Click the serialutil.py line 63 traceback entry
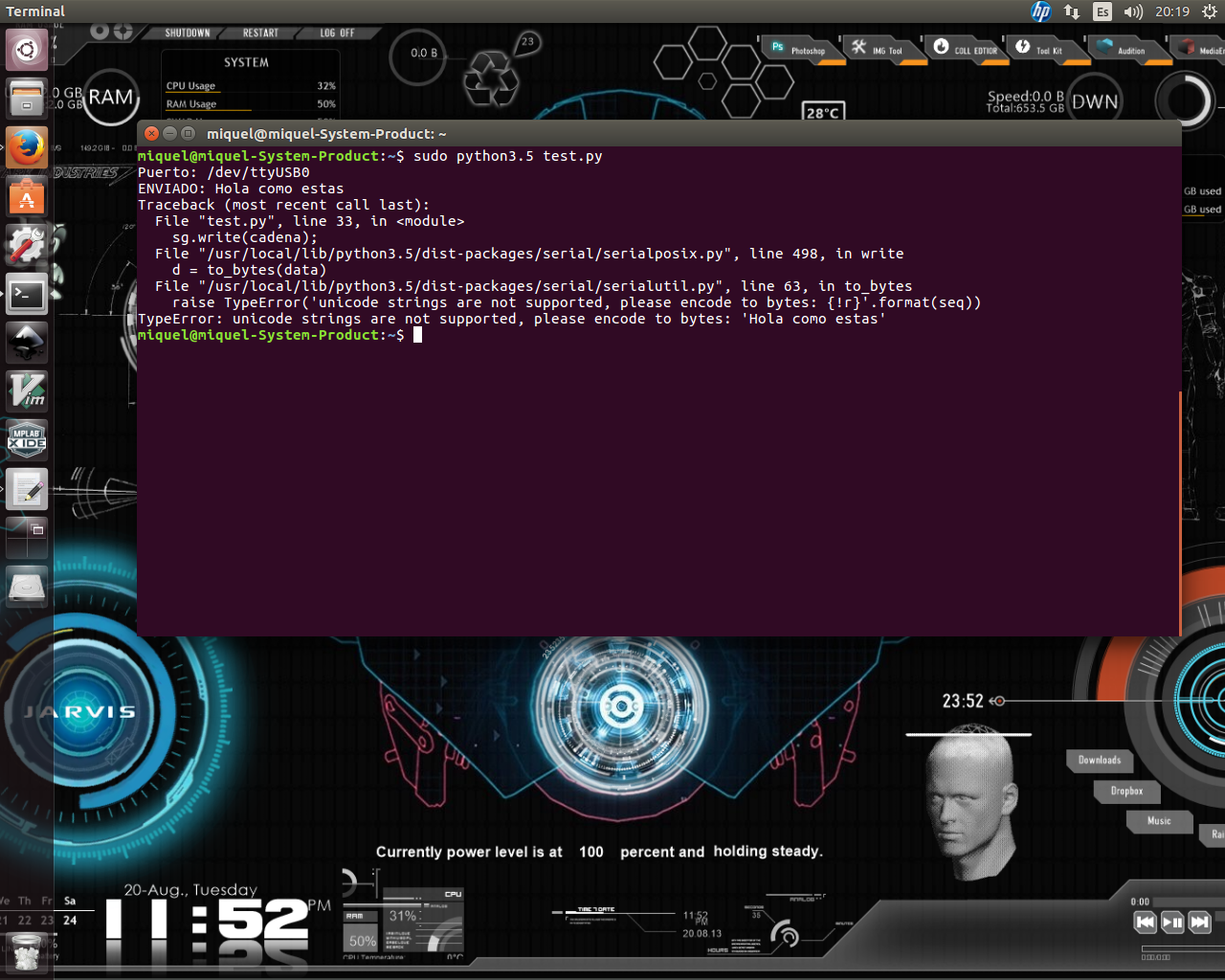 click(534, 286)
